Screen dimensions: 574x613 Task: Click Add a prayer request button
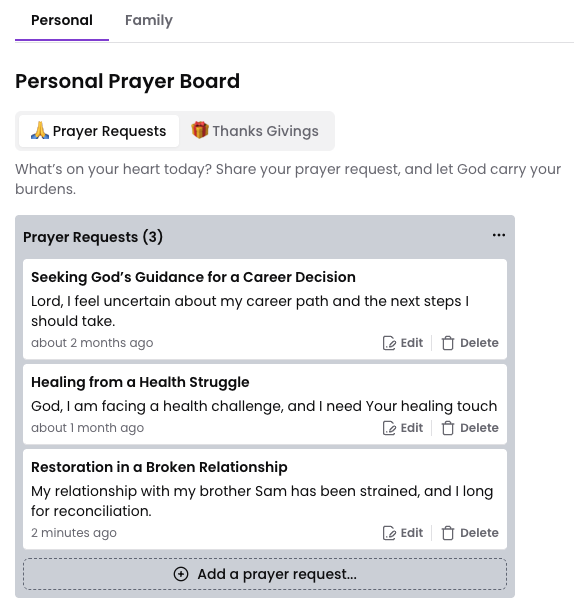tap(265, 574)
